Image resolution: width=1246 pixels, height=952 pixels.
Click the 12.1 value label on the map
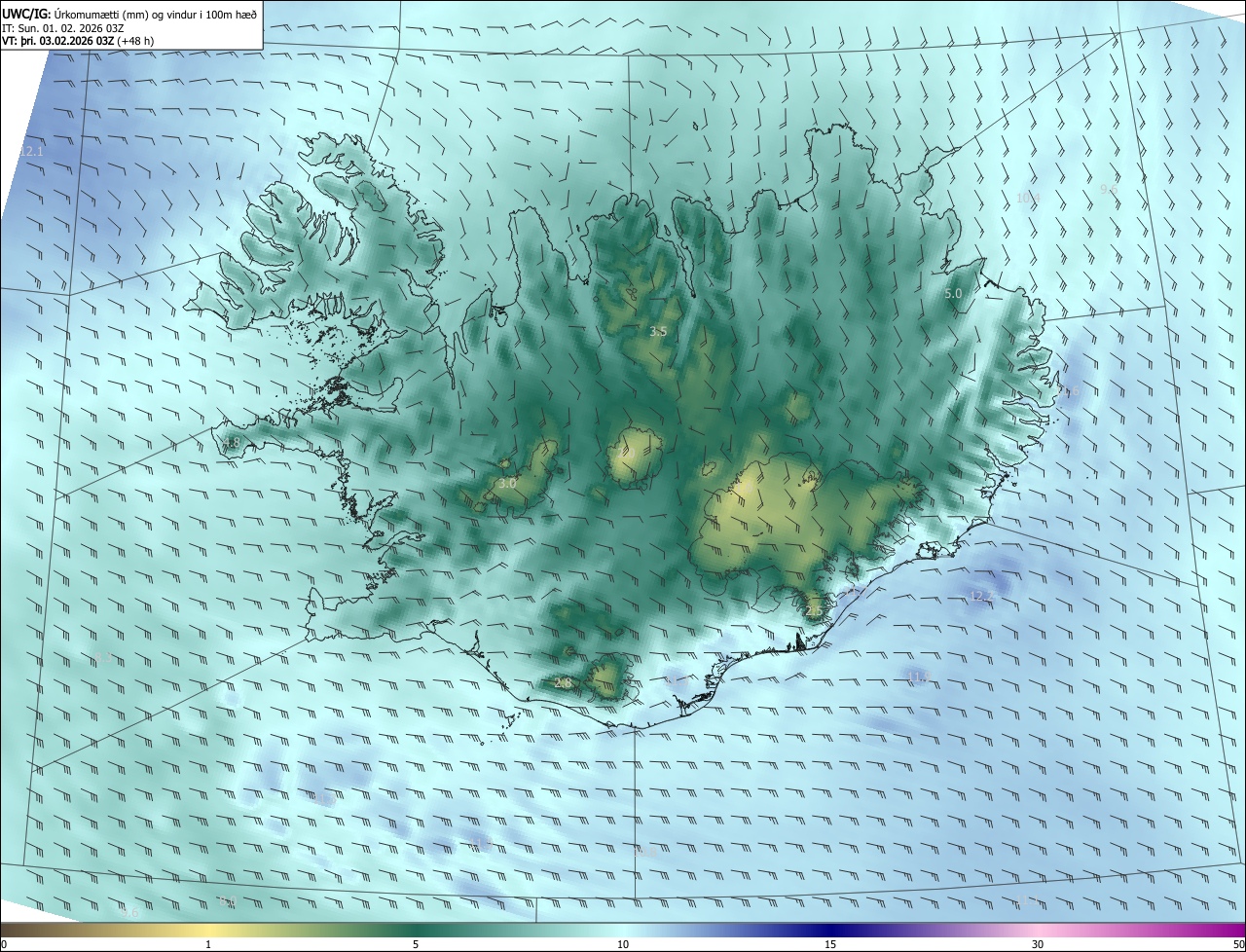(x=32, y=152)
